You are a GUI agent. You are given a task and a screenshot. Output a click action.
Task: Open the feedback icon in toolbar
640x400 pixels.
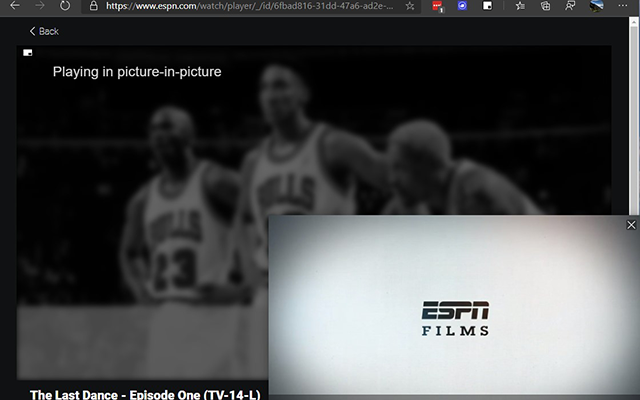tap(570, 6)
